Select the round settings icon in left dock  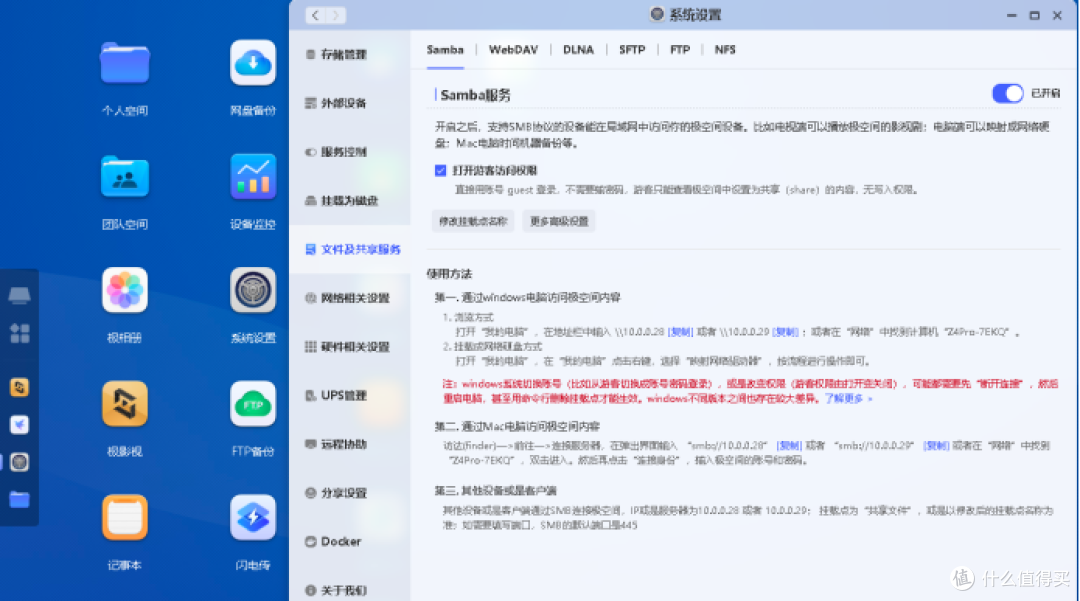[19, 462]
